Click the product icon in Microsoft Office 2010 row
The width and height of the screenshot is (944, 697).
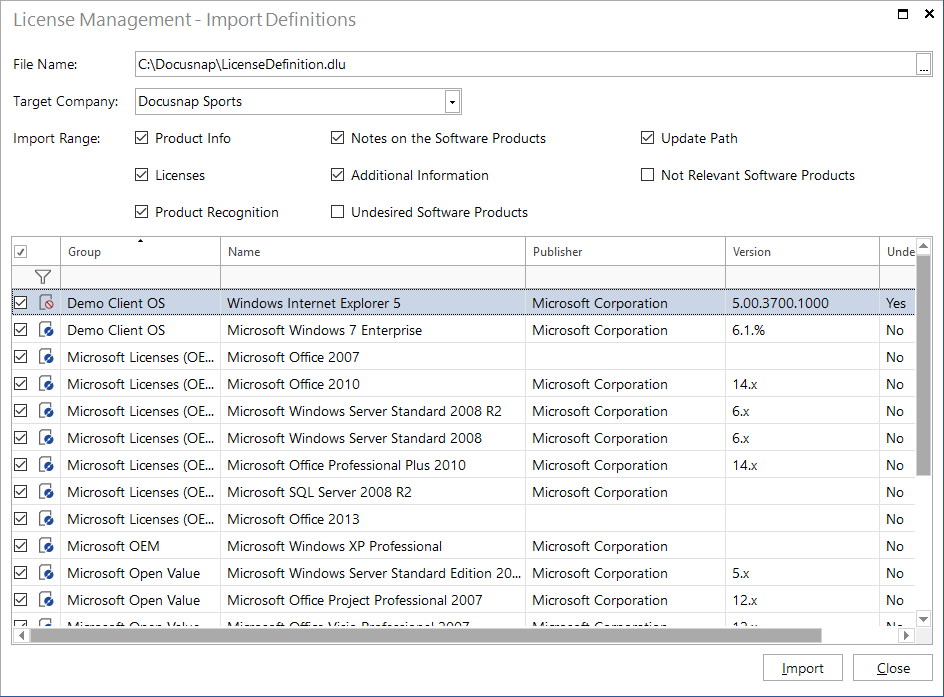(46, 384)
